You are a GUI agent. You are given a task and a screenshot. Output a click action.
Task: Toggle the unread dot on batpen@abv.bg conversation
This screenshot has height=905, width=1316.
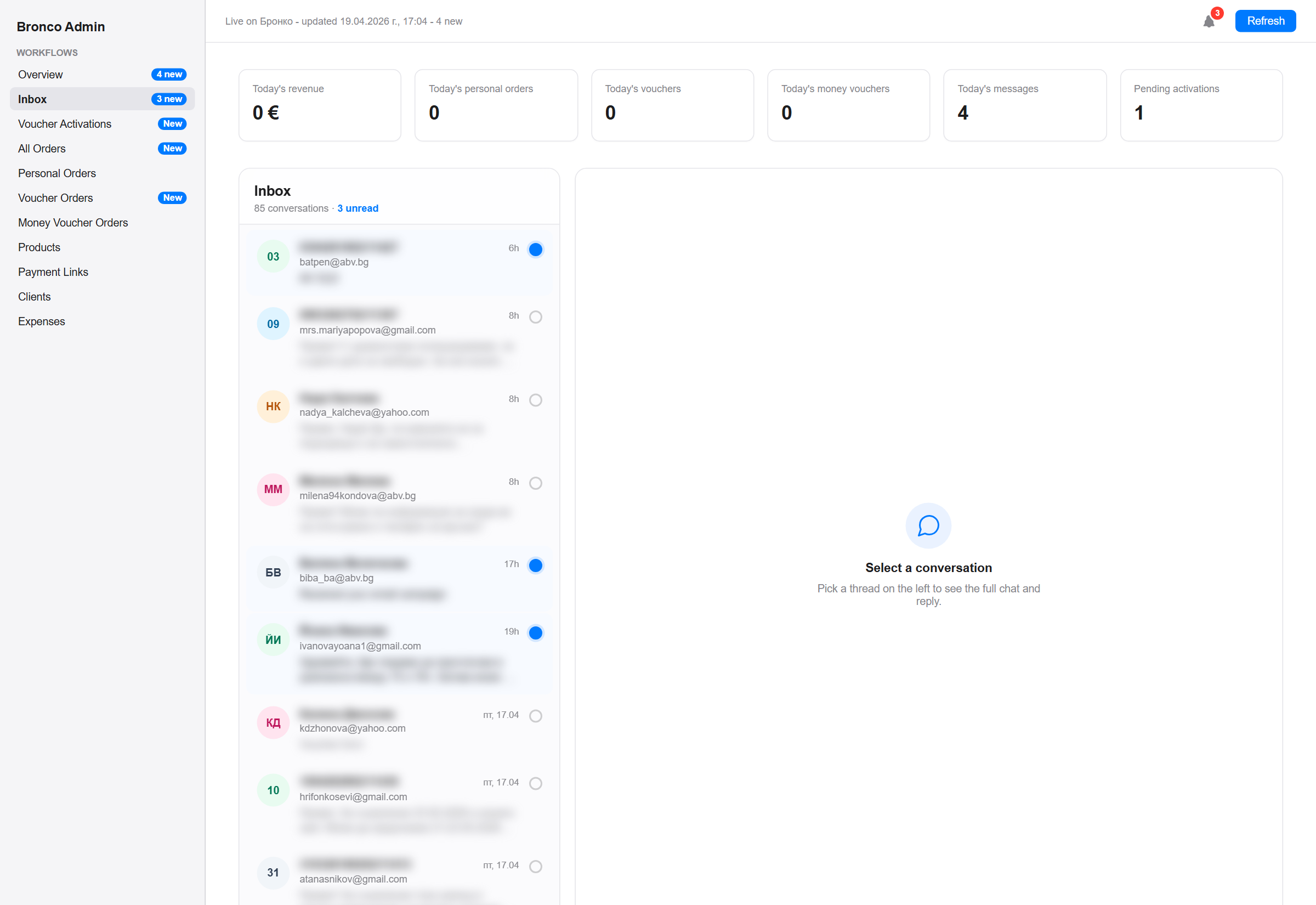click(536, 249)
